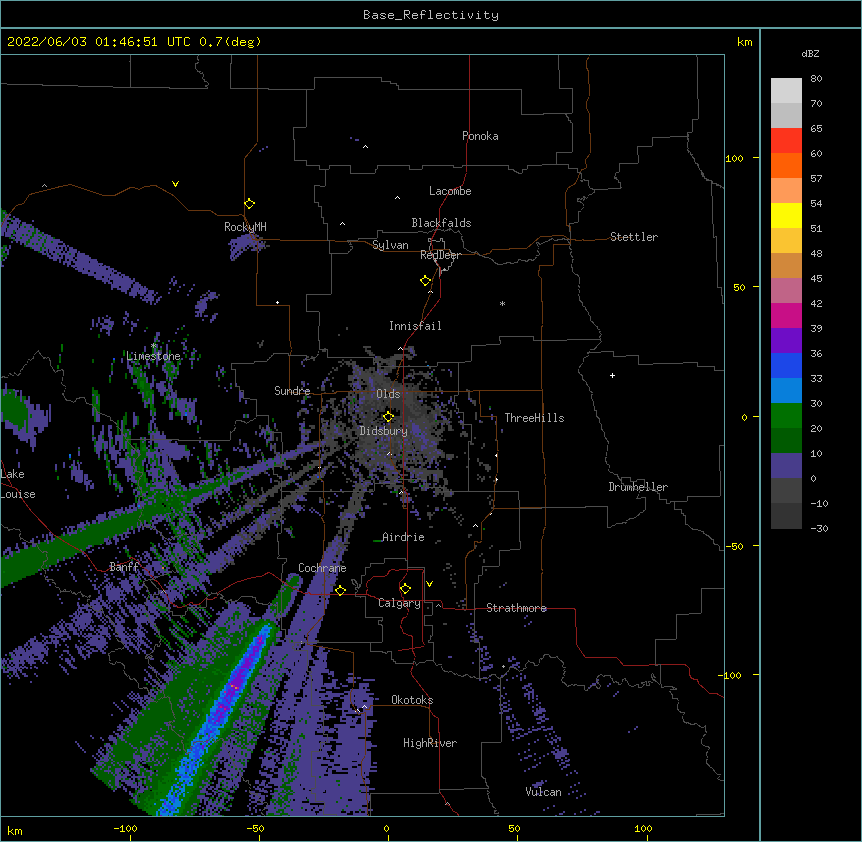Click the Banff label
862x842 pixels.
click(x=124, y=567)
